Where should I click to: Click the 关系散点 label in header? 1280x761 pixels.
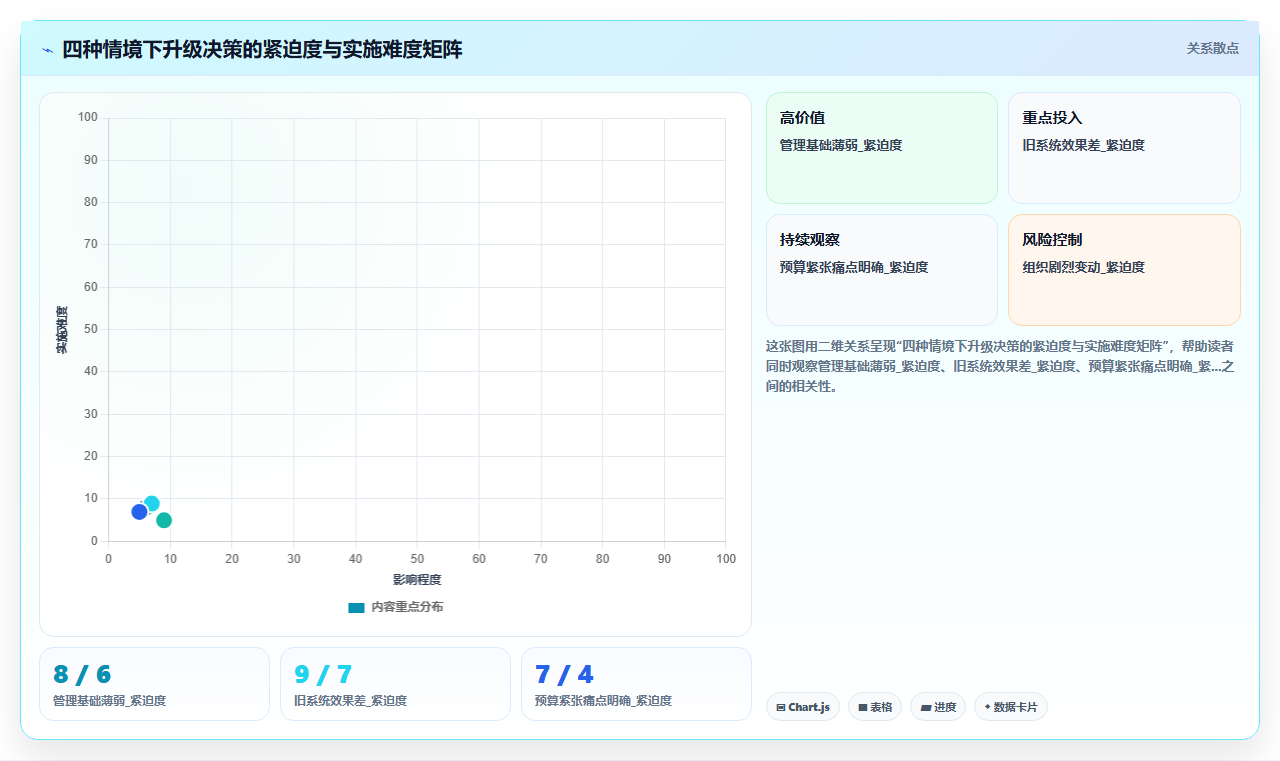point(1212,48)
